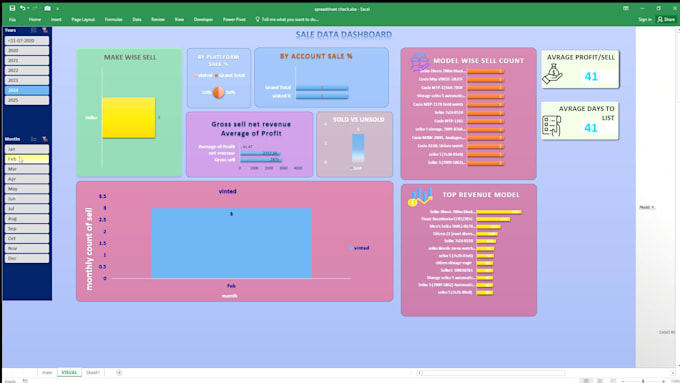
Task: Open the Developer tab
Action: click(203, 20)
